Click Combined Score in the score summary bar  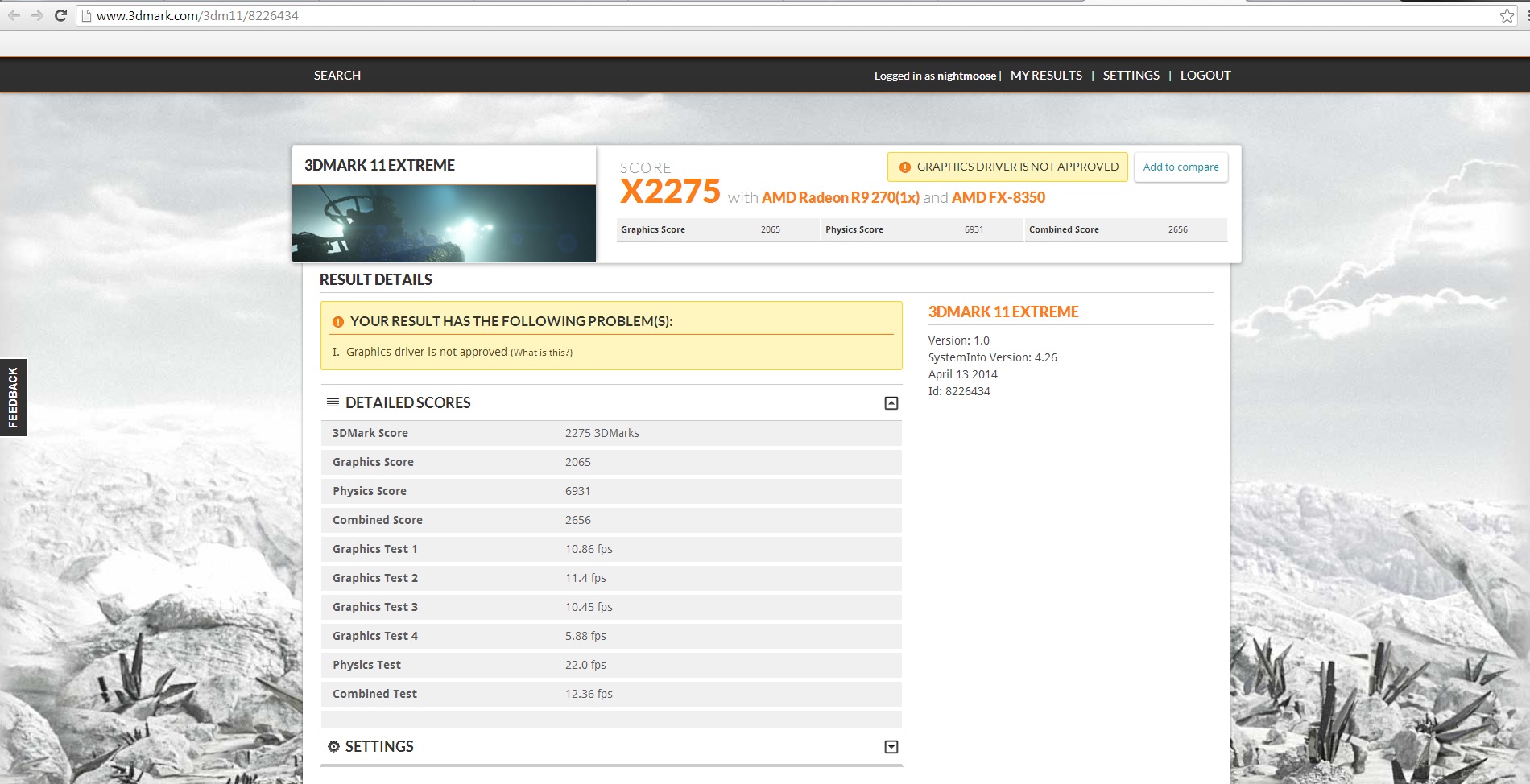coord(1127,229)
